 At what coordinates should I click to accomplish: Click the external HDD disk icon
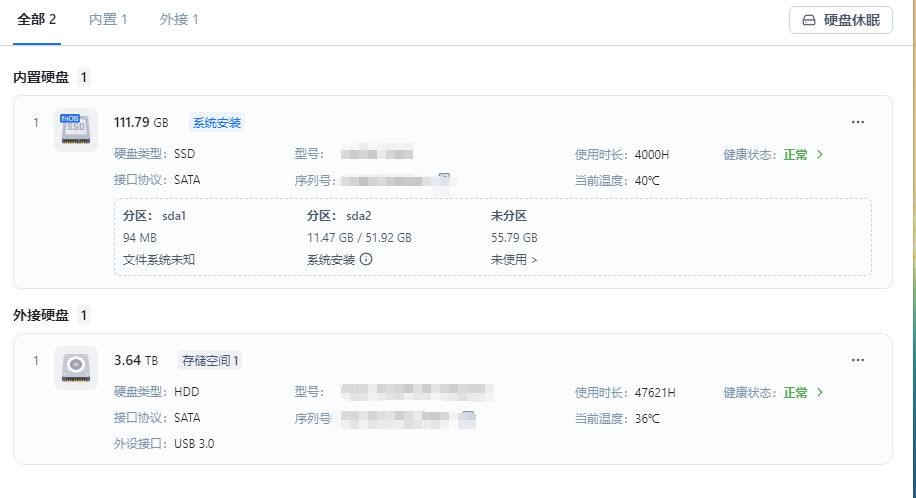coord(76,367)
